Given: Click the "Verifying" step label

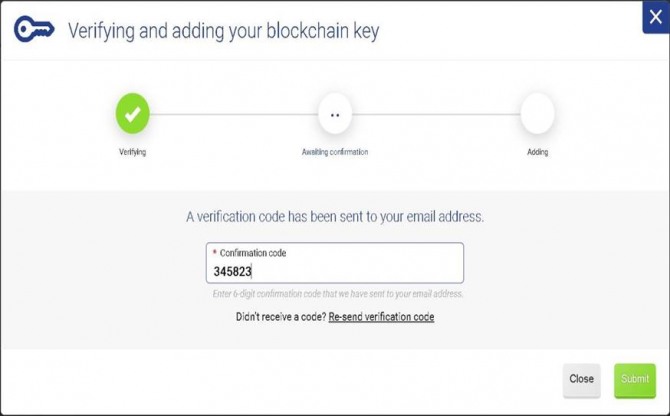Looking at the screenshot, I should (x=132, y=152).
